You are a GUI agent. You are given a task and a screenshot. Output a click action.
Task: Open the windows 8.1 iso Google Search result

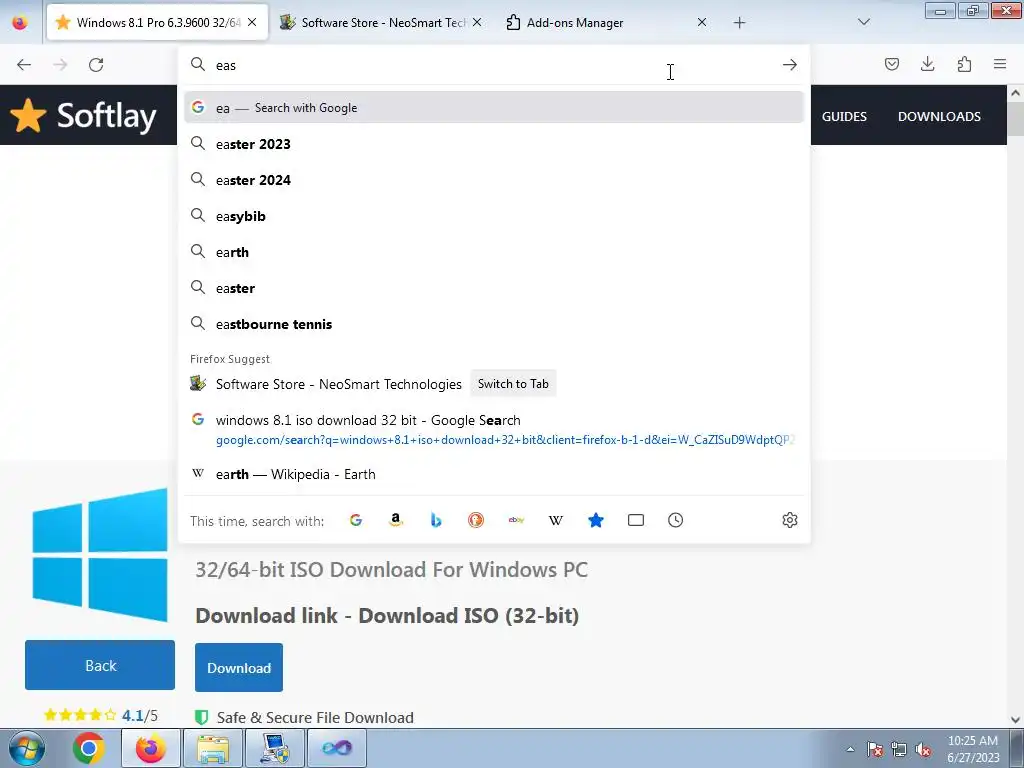pos(494,429)
